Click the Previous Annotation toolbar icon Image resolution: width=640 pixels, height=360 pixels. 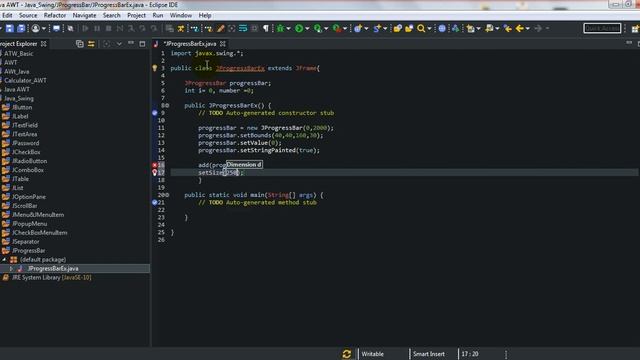tap(489, 28)
